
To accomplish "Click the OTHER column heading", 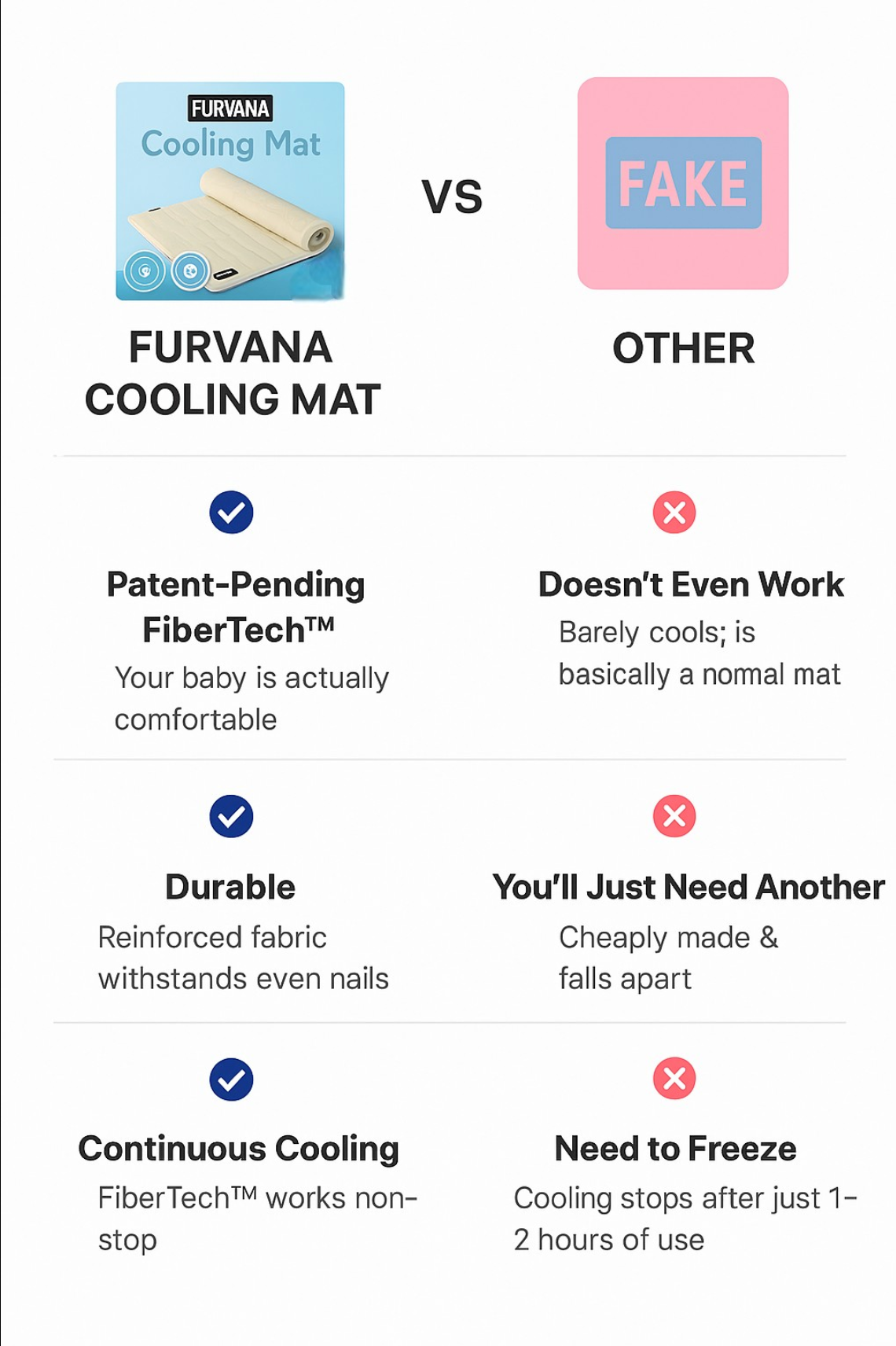I will pos(683,348).
